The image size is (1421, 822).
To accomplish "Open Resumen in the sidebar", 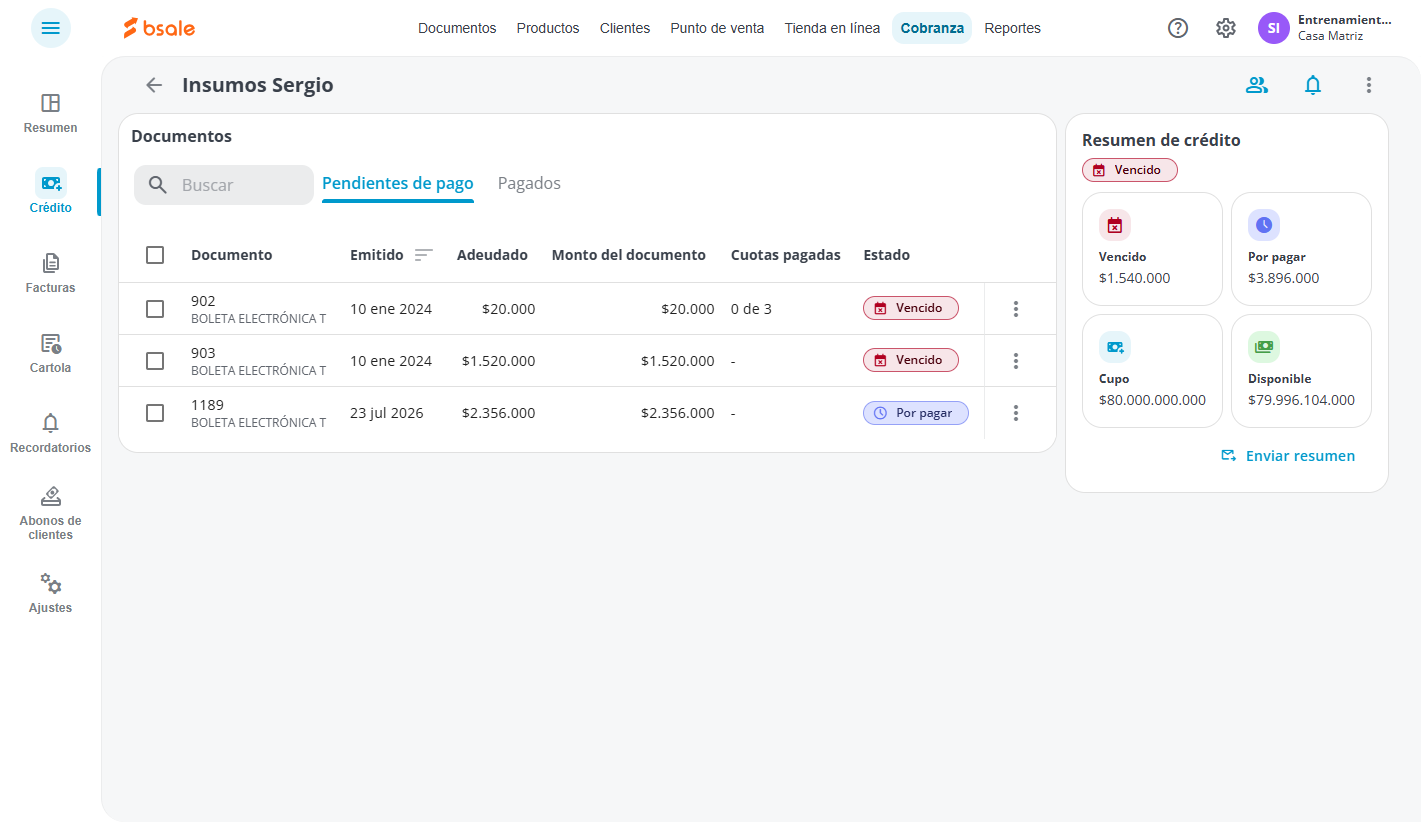I will (x=51, y=113).
